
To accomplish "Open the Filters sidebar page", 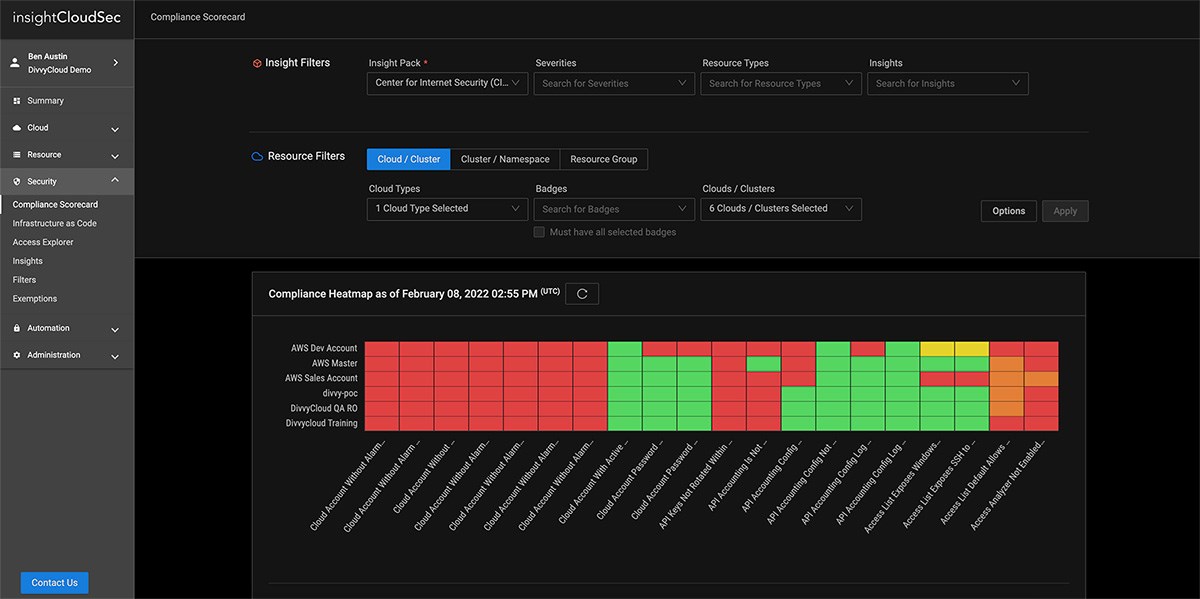I will (x=24, y=281).
